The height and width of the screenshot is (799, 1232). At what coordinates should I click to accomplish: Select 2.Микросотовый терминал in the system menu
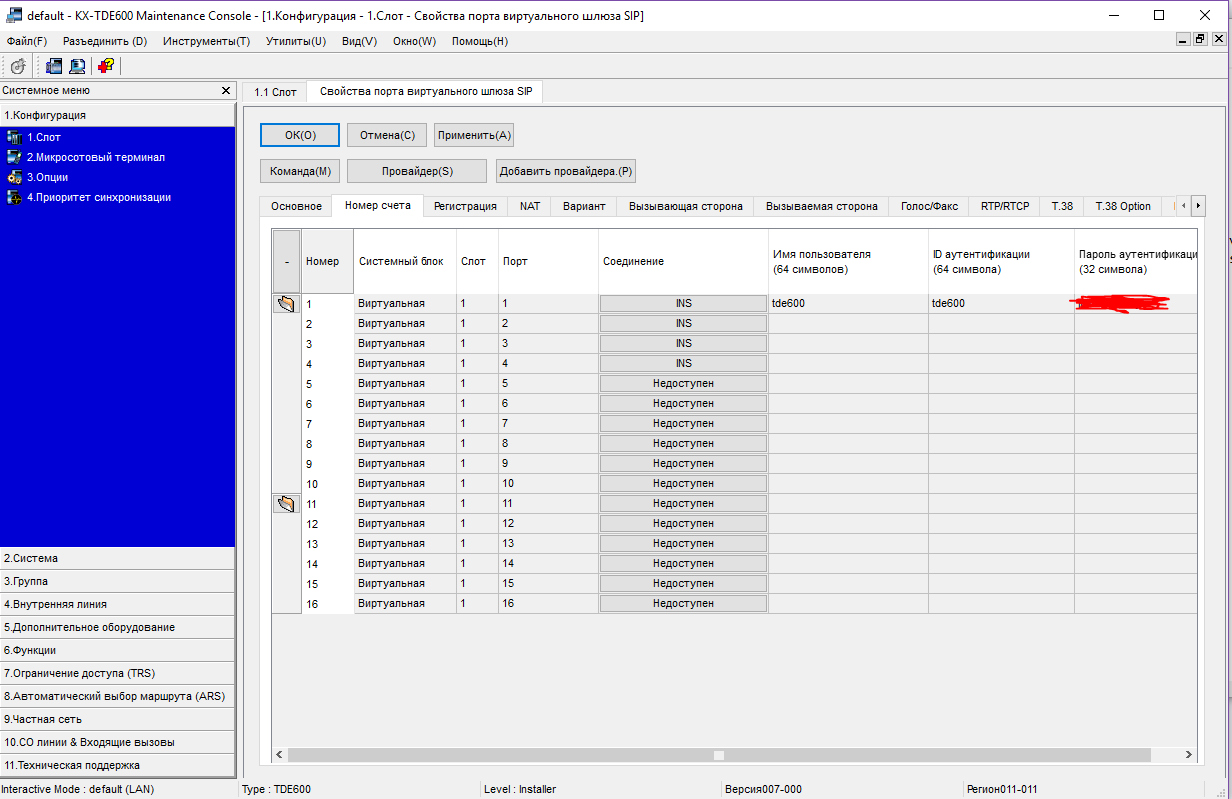point(95,157)
